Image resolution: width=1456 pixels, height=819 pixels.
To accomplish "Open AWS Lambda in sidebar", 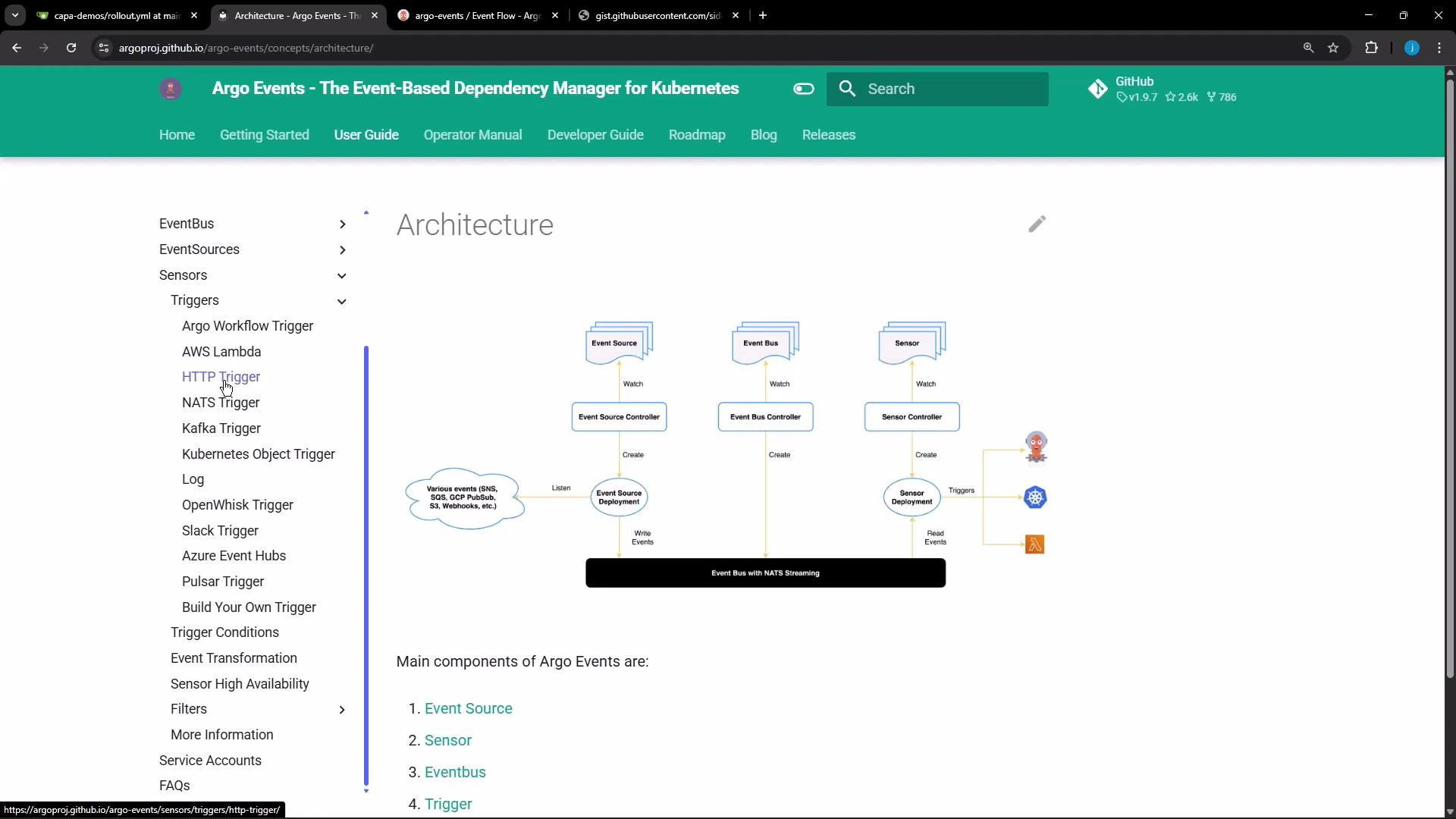I will 221,352.
